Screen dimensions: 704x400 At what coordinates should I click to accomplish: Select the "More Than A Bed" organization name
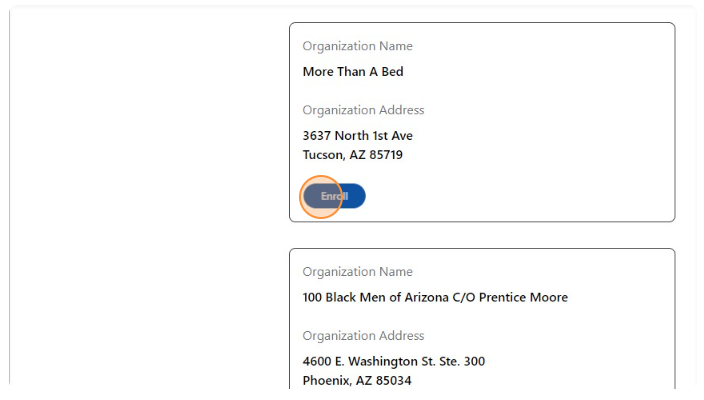pos(353,72)
